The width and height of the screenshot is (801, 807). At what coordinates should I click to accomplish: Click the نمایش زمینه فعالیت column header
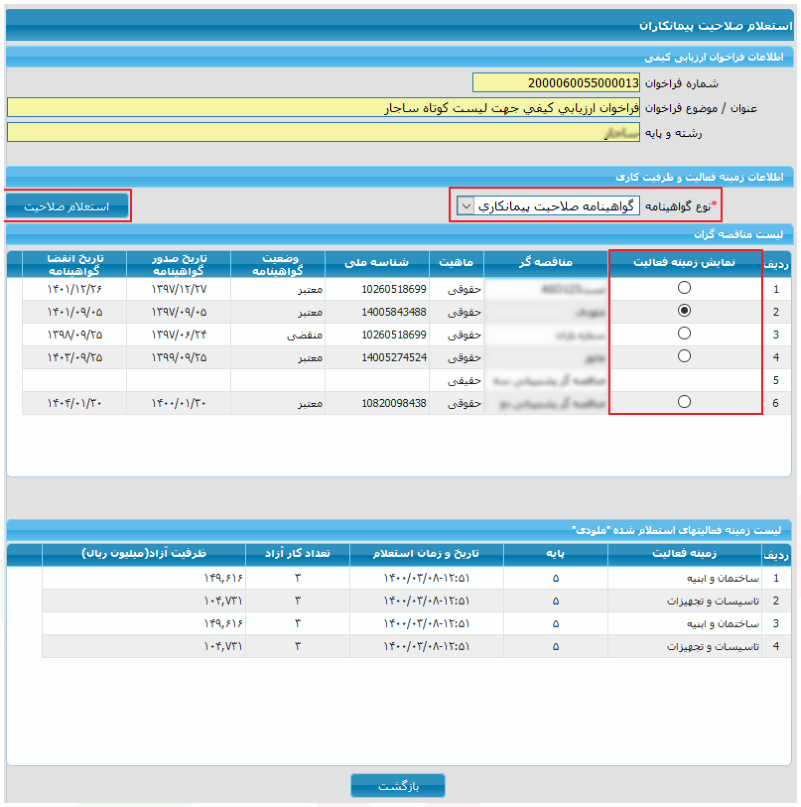[x=684, y=262]
